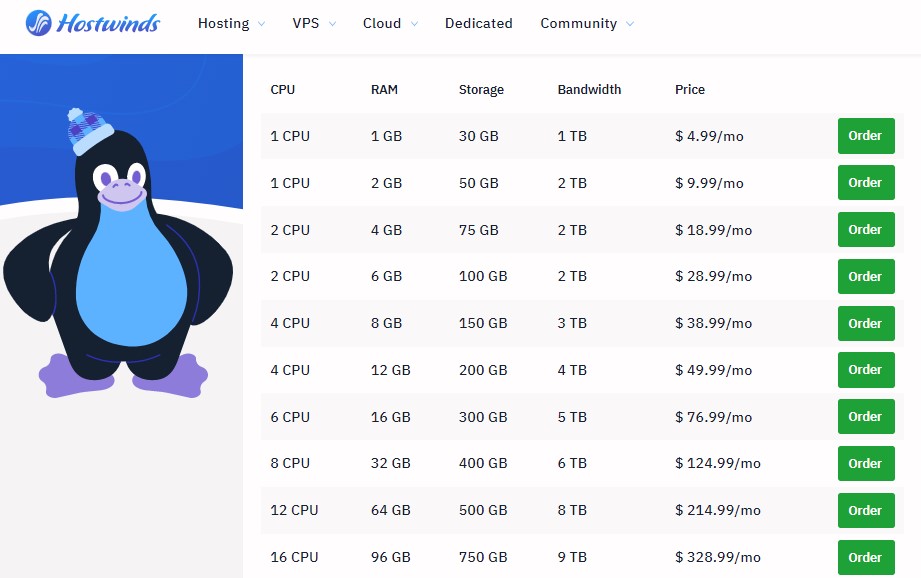
Task: Select the Hosting menu label
Action: point(223,23)
